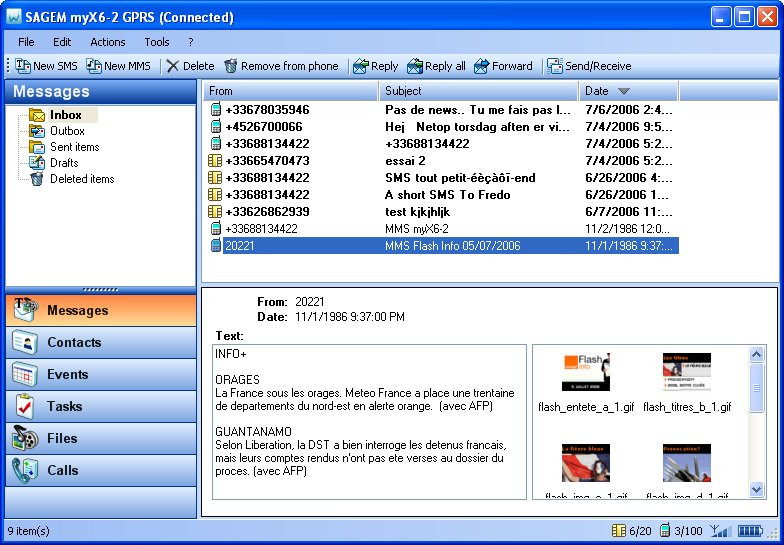784x545 pixels.
Task: Forward the message using the toolbar icon
Action: pos(481,66)
